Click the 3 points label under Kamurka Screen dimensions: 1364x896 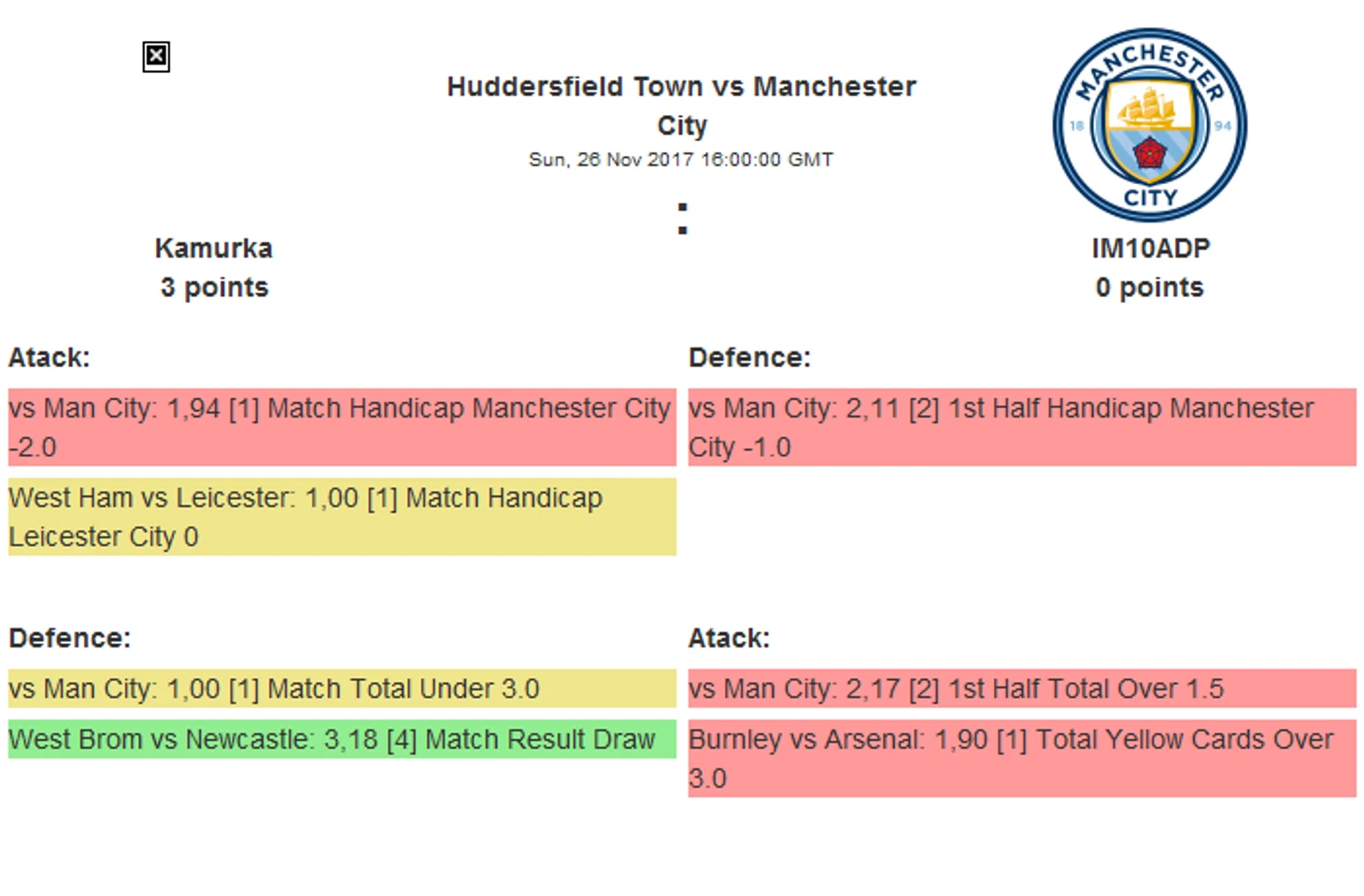point(214,288)
